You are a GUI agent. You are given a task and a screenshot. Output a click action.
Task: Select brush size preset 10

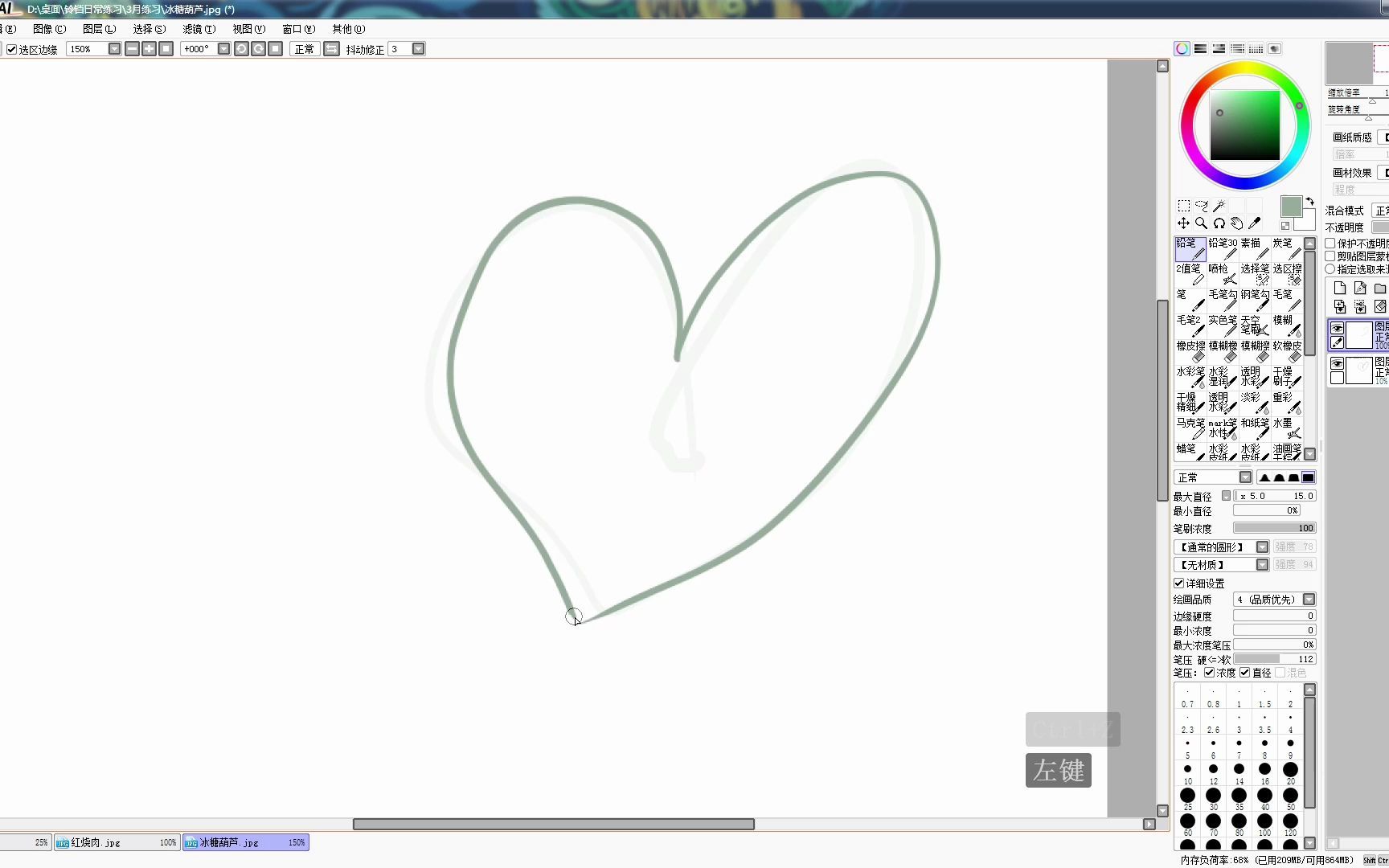1187,772
